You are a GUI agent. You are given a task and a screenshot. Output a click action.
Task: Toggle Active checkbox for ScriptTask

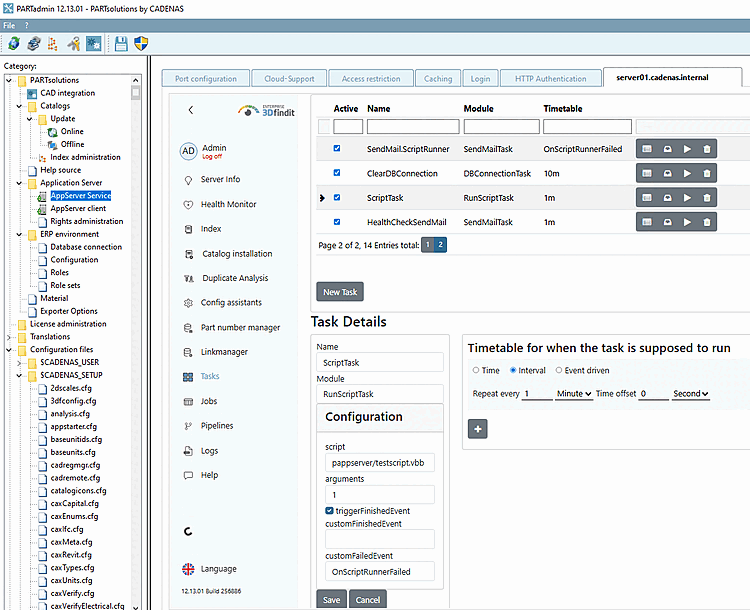coord(337,197)
